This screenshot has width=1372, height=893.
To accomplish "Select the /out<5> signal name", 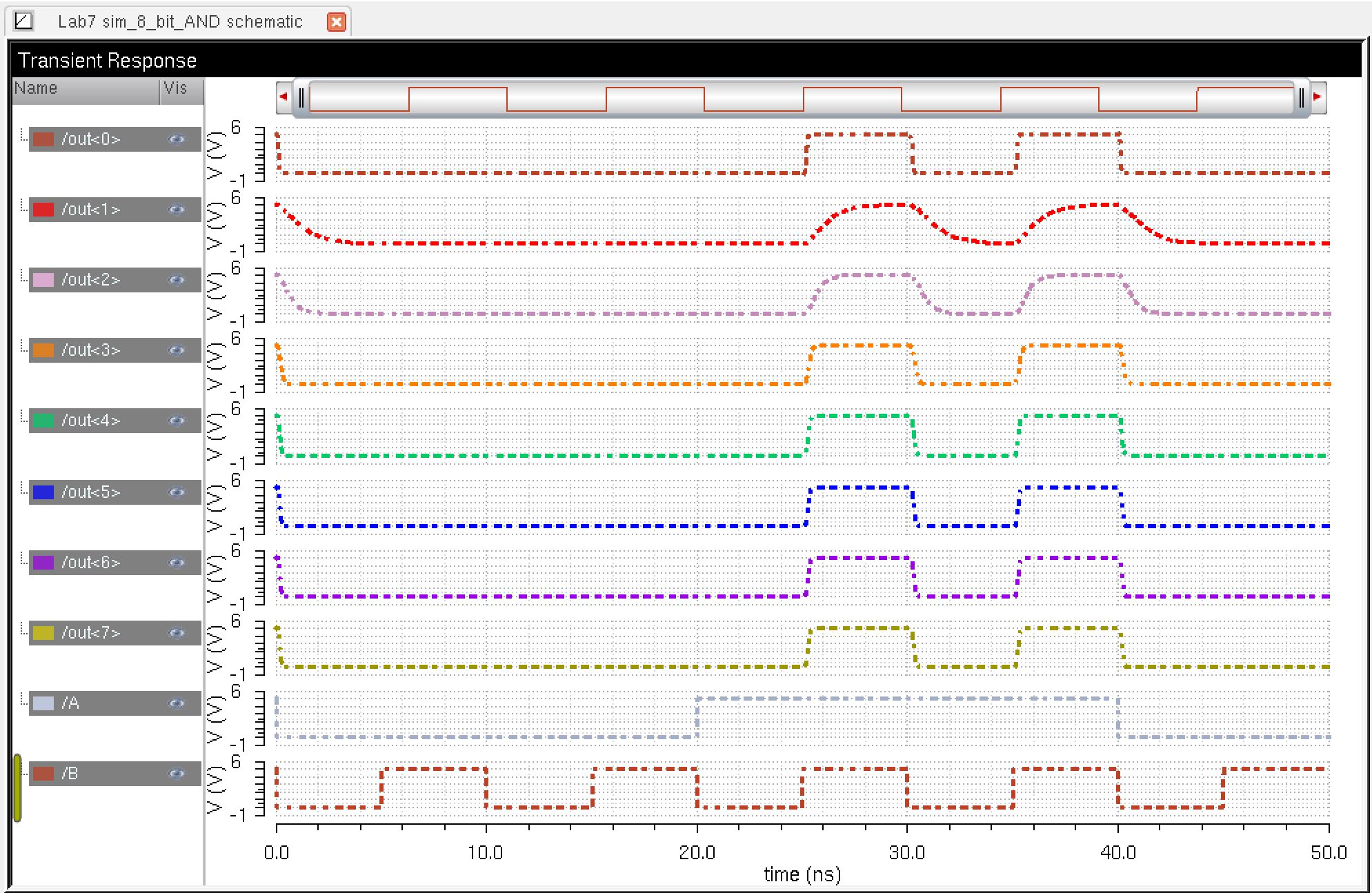I will point(91,492).
